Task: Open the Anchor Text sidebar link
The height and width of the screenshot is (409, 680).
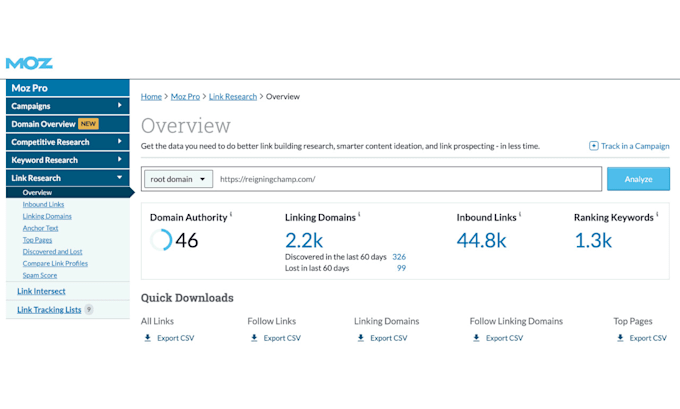Action: pyautogui.click(x=40, y=228)
